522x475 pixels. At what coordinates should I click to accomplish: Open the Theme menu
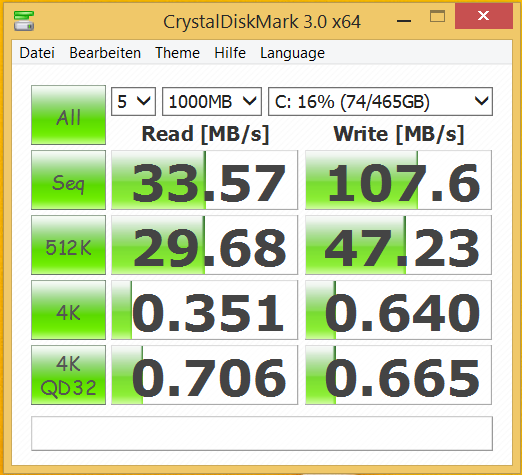tap(177, 53)
